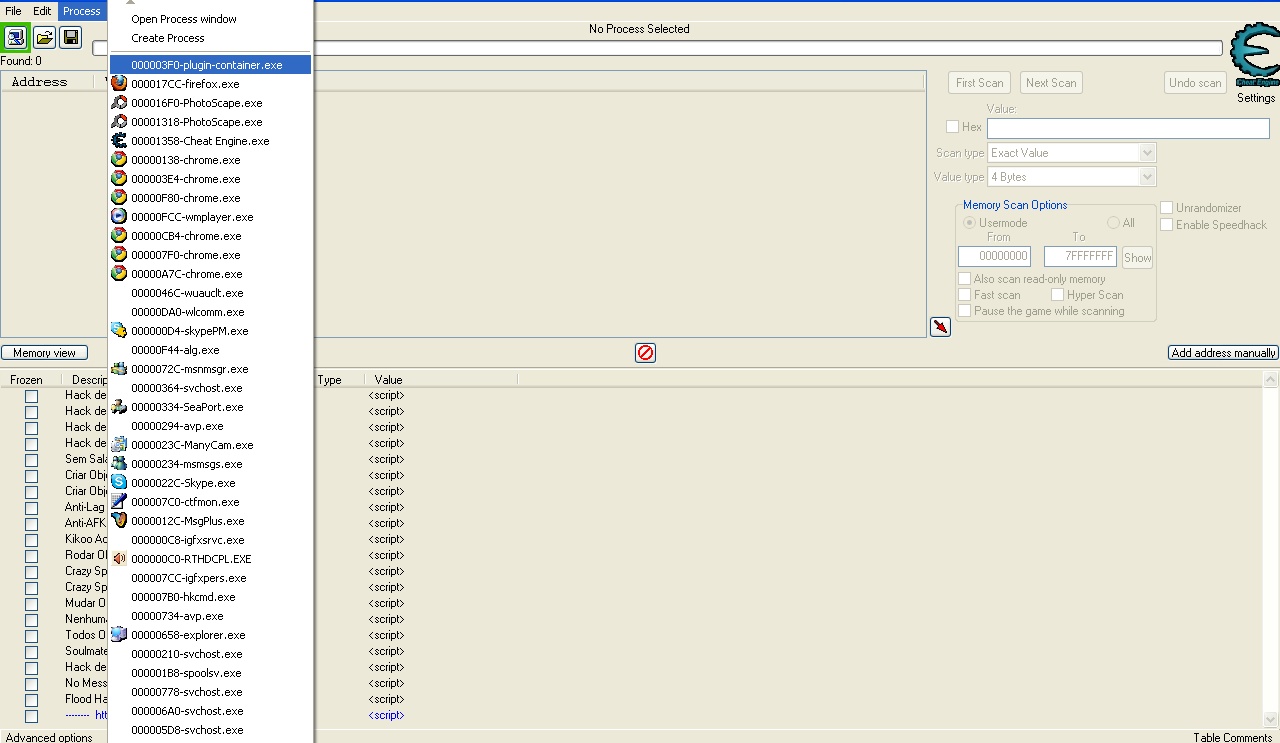Click the 00000CB4-chrome.exe icon

[119, 236]
